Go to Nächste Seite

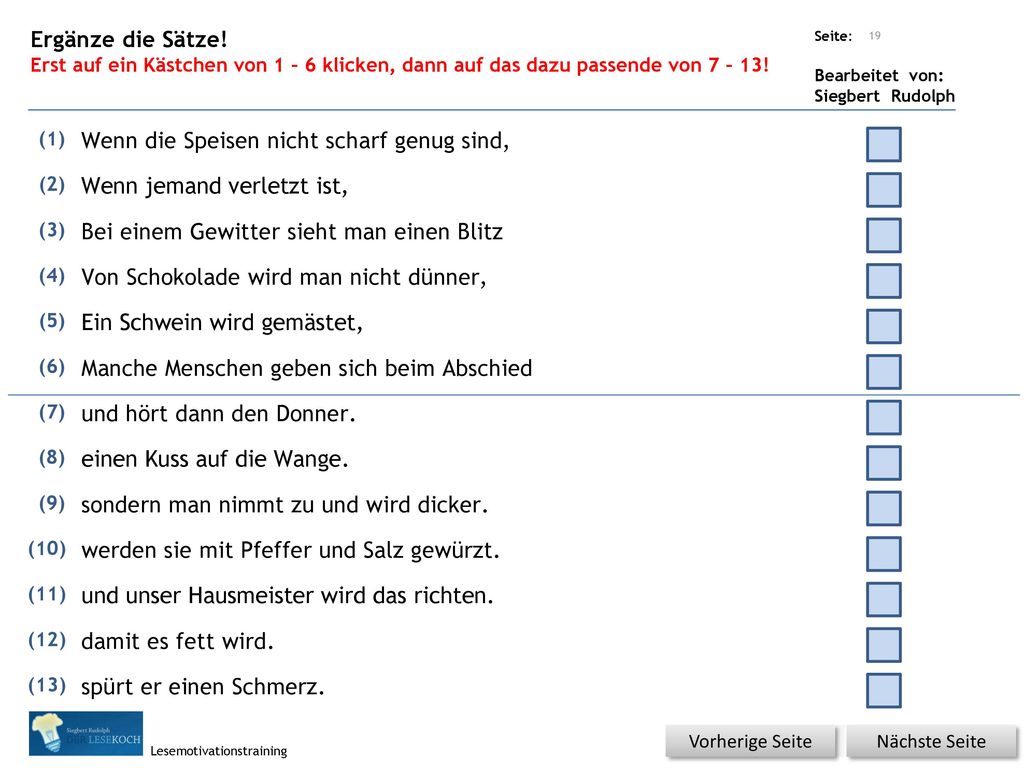931,742
